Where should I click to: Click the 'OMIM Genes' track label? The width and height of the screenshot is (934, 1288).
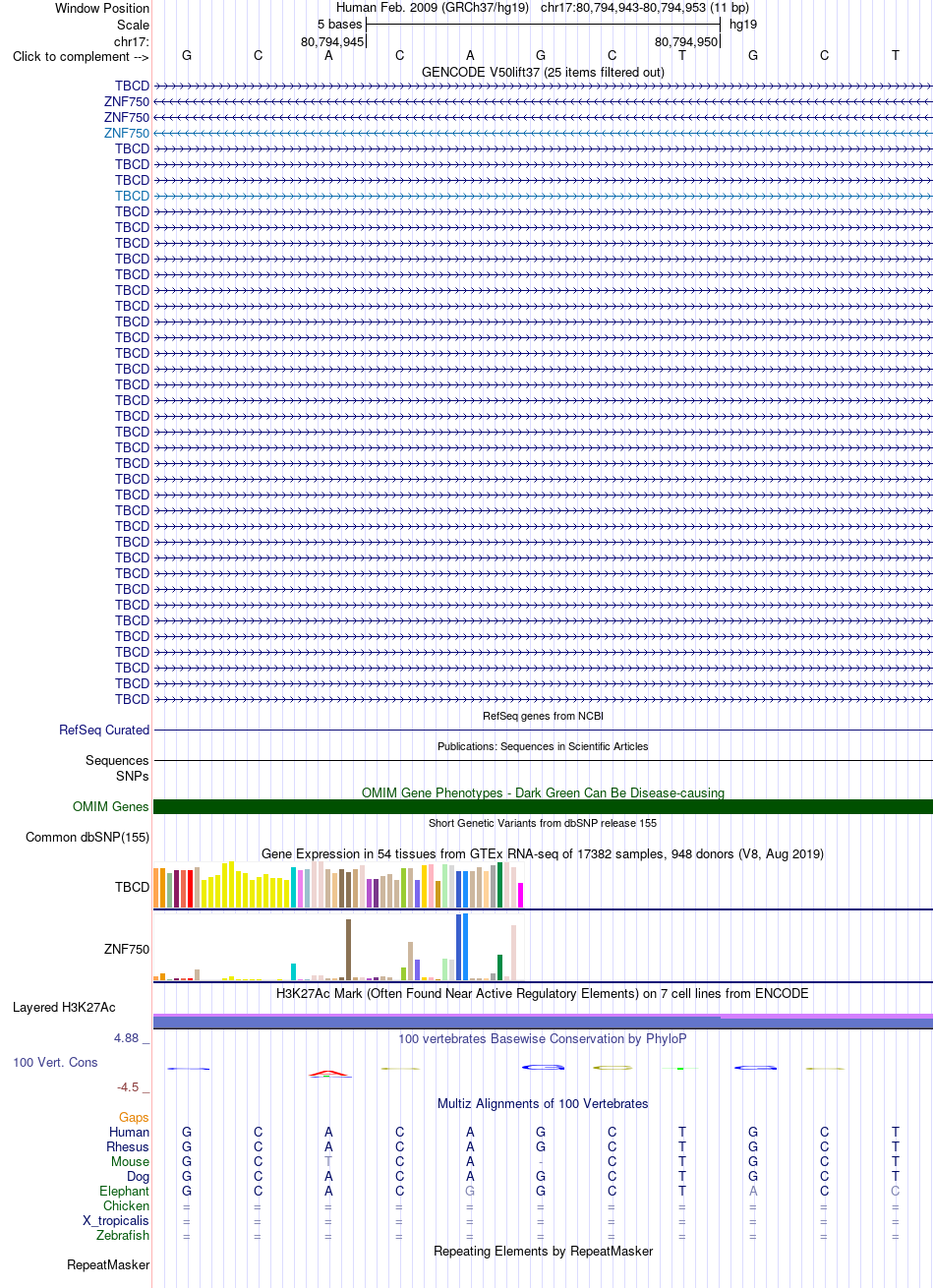111,807
